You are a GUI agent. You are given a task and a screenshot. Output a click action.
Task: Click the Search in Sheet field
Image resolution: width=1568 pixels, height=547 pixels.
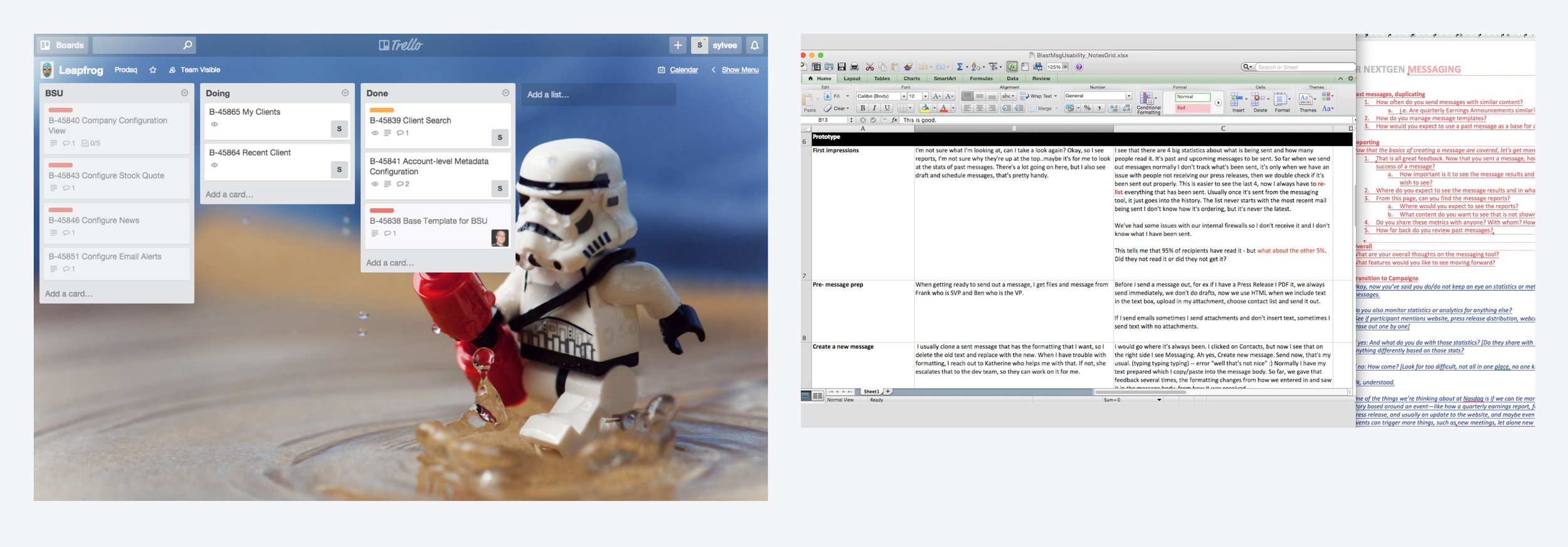(x=1305, y=67)
